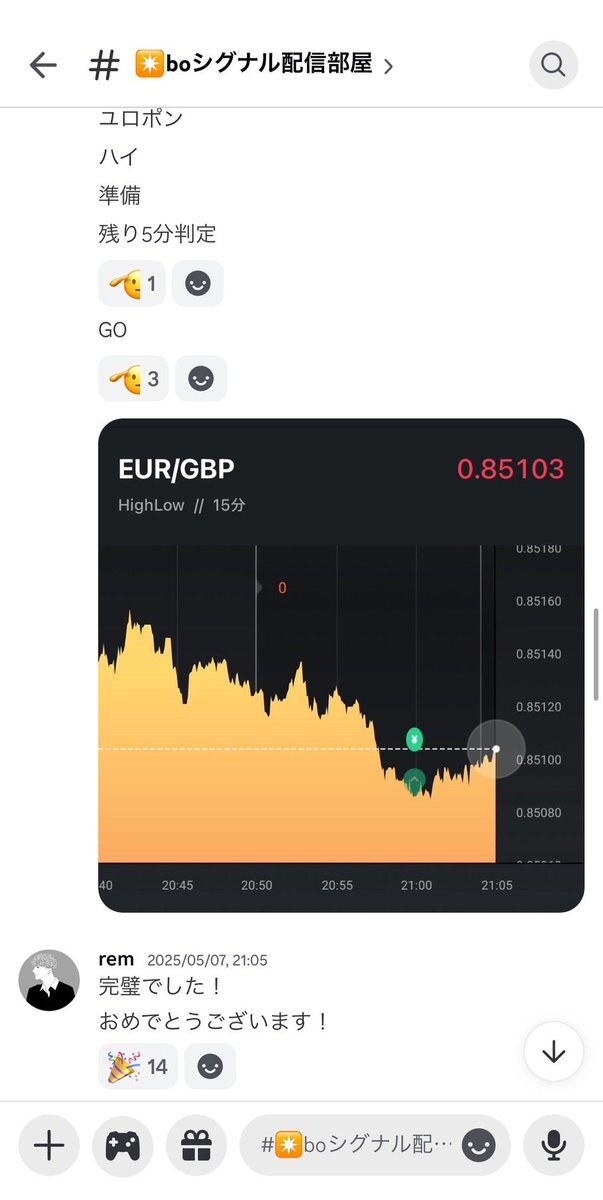The height and width of the screenshot is (1200, 603).
Task: Add reaction beside the party popper count
Action: pyautogui.click(x=210, y=1066)
